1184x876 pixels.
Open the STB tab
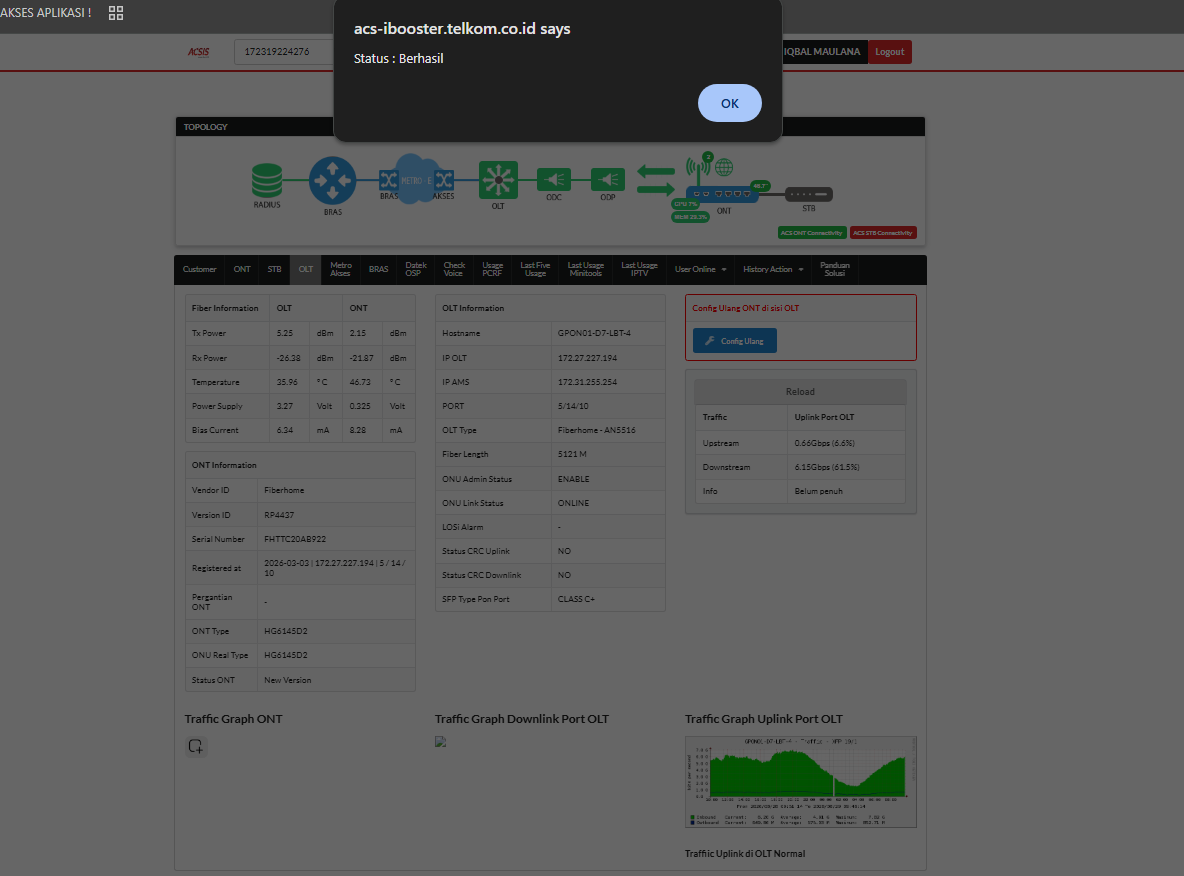[x=274, y=270]
